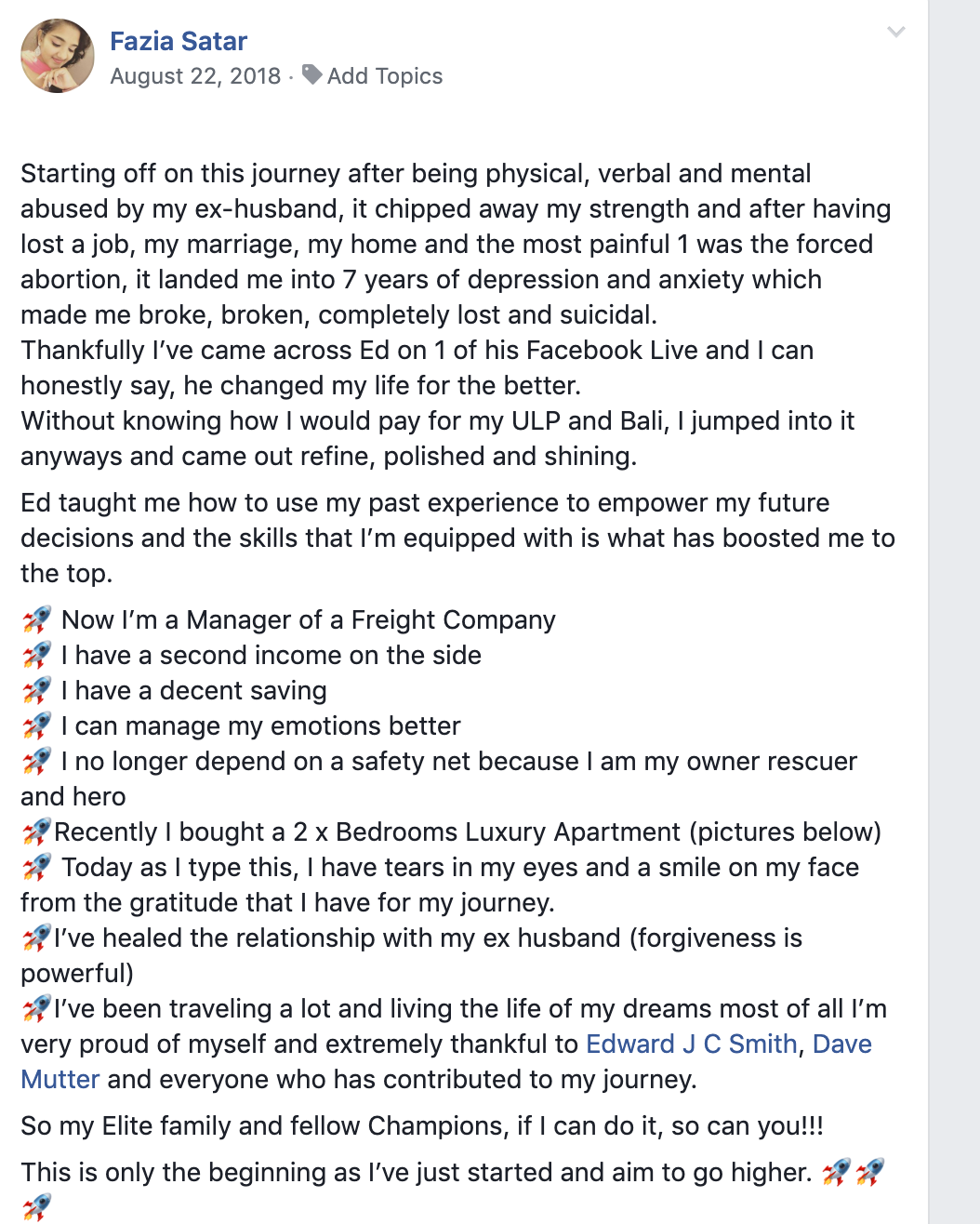The width and height of the screenshot is (980, 1224).
Task: Click the tag icon beside Add Topics
Action: pyautogui.click(x=312, y=74)
